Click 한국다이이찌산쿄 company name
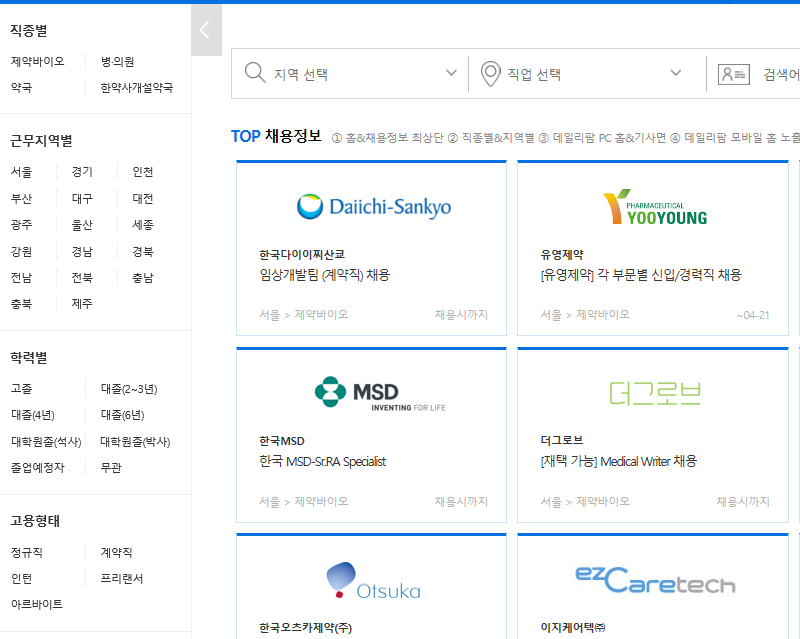 [x=302, y=255]
